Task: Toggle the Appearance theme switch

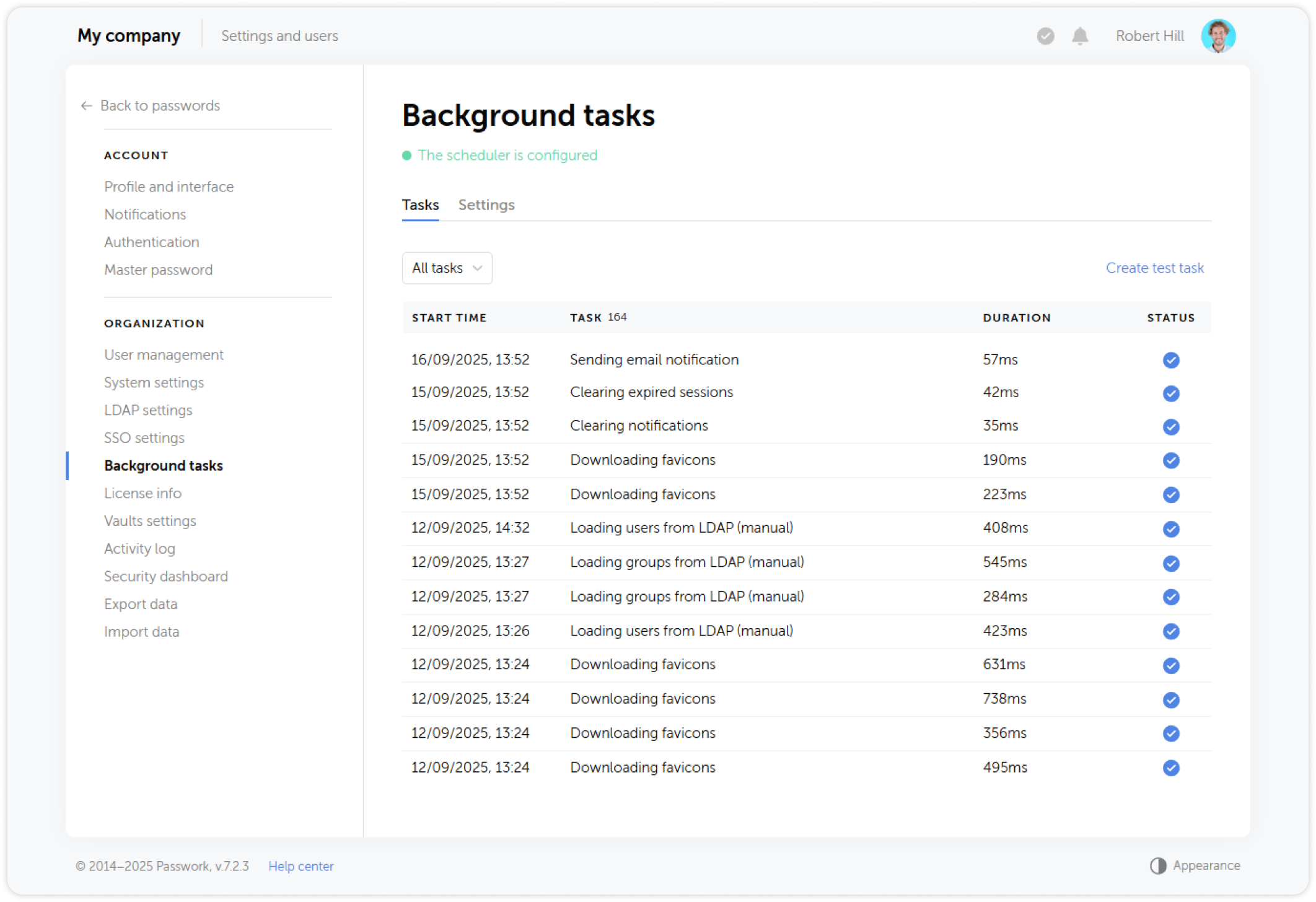Action: (x=1157, y=865)
